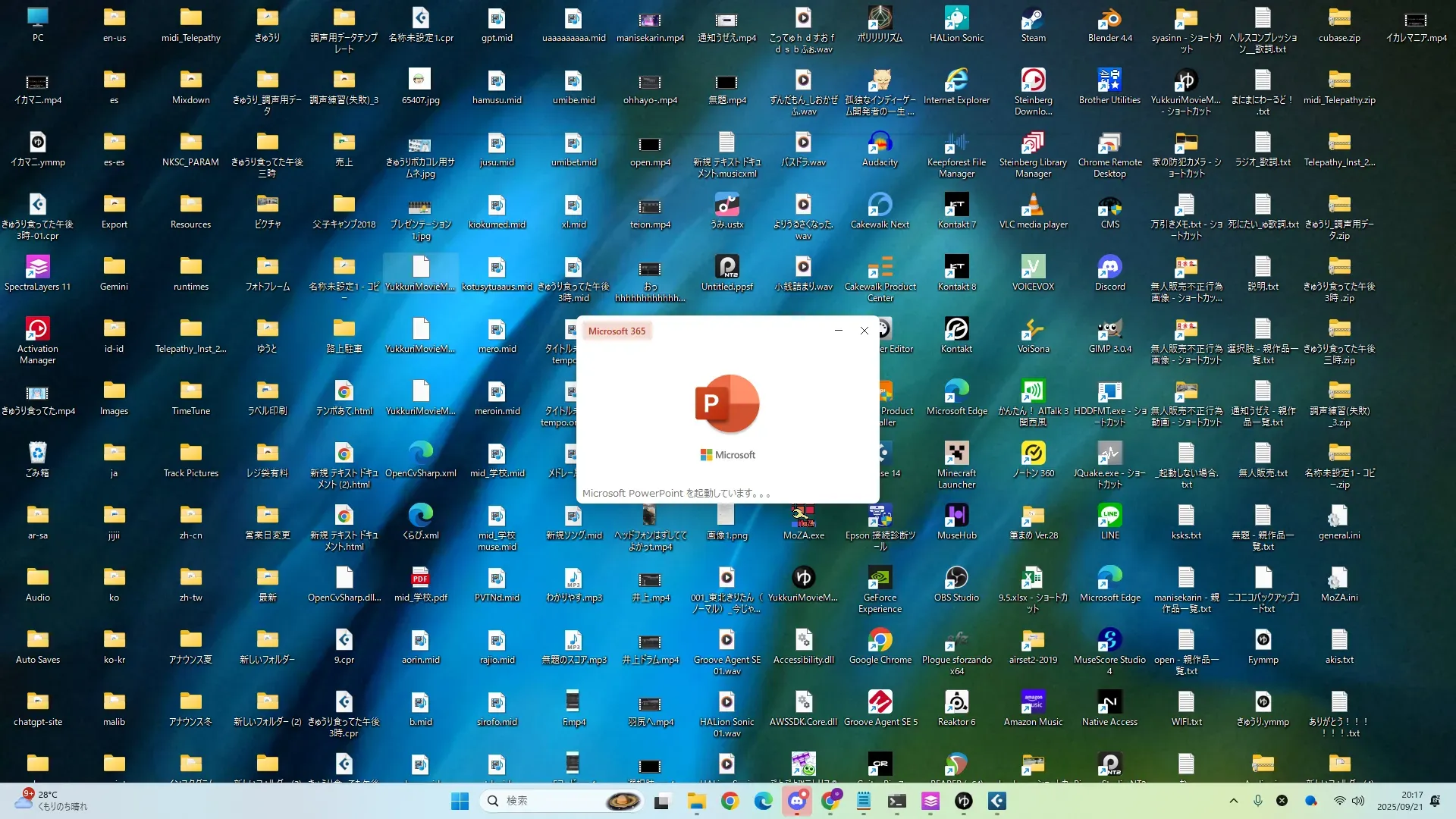Click the OBS Studio desktop icon
The width and height of the screenshot is (1456, 819).
[956, 579]
